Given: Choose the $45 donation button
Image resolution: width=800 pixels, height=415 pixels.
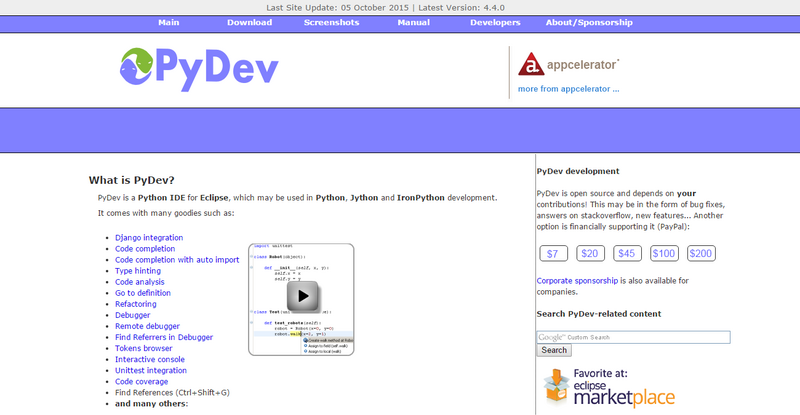Looking at the screenshot, I should click(x=627, y=253).
